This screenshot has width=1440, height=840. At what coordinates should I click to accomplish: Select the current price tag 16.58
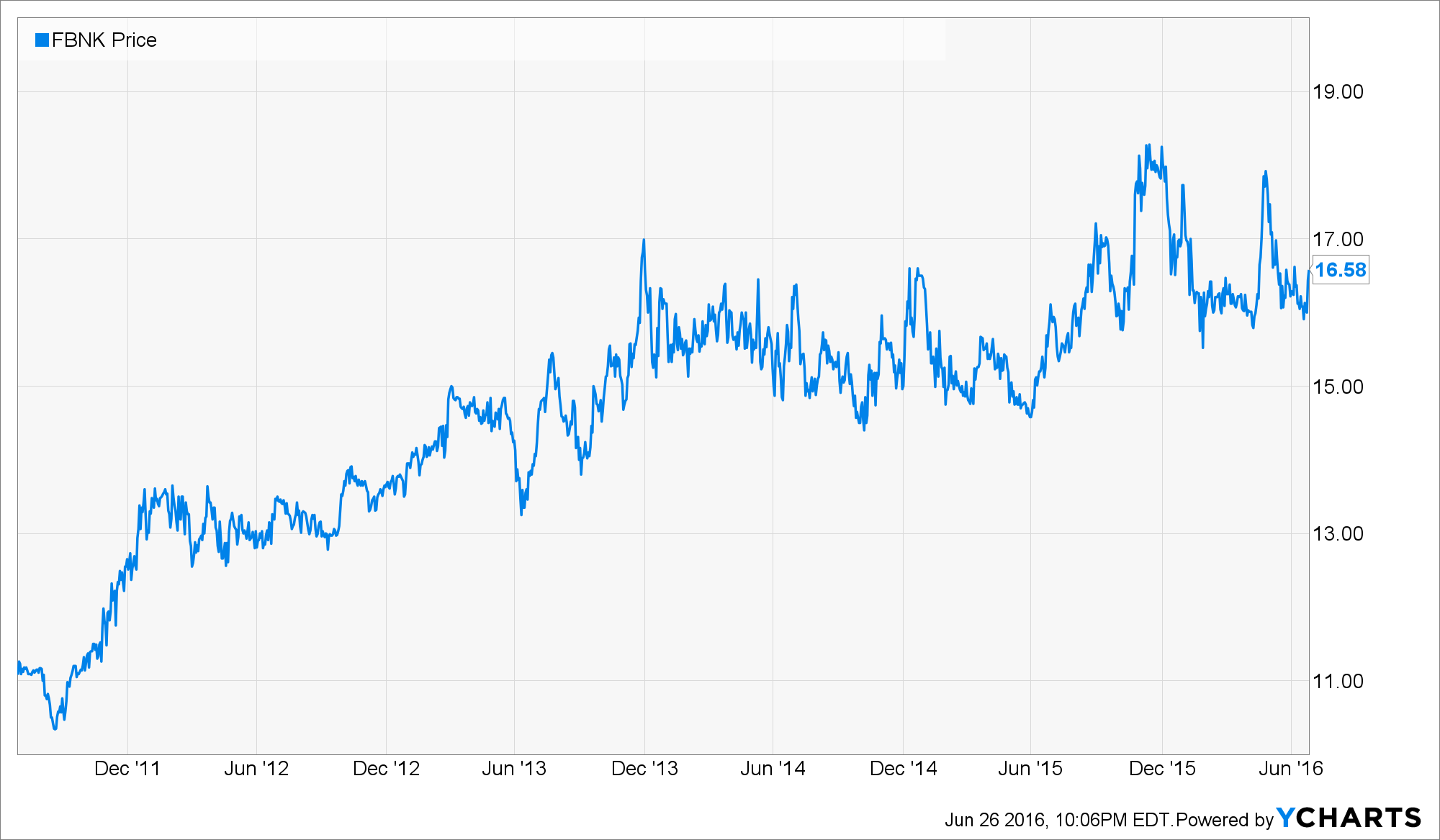(1340, 270)
